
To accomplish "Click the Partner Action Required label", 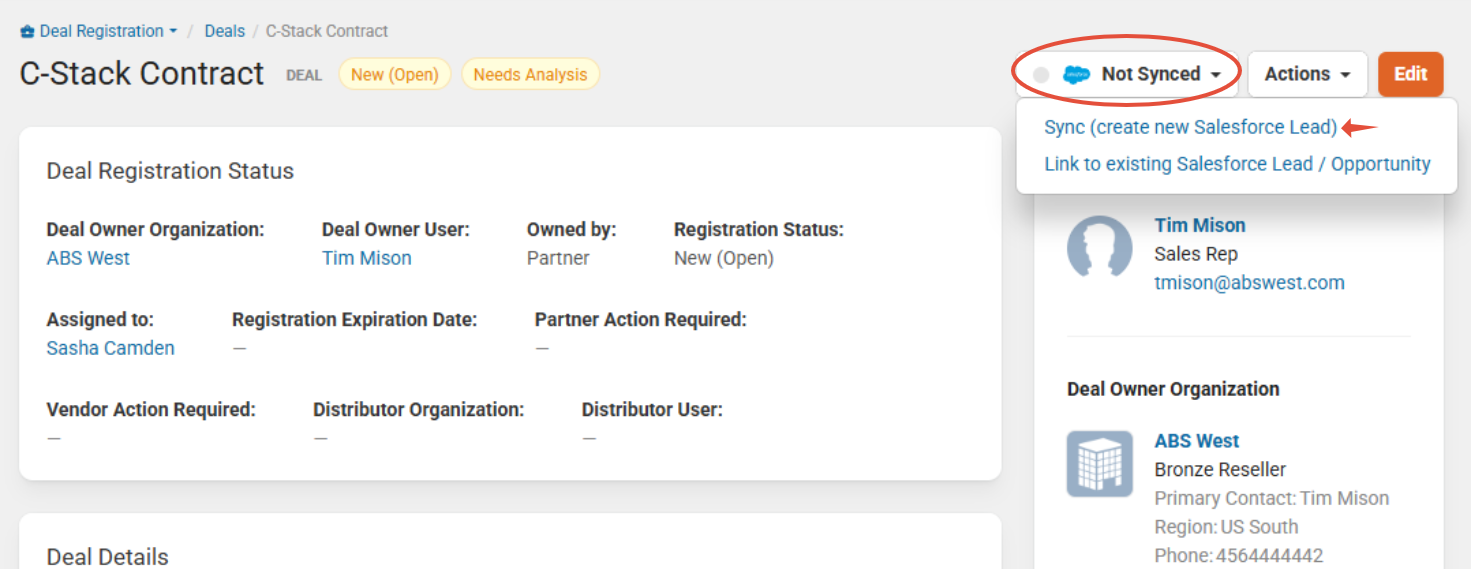I will point(641,320).
